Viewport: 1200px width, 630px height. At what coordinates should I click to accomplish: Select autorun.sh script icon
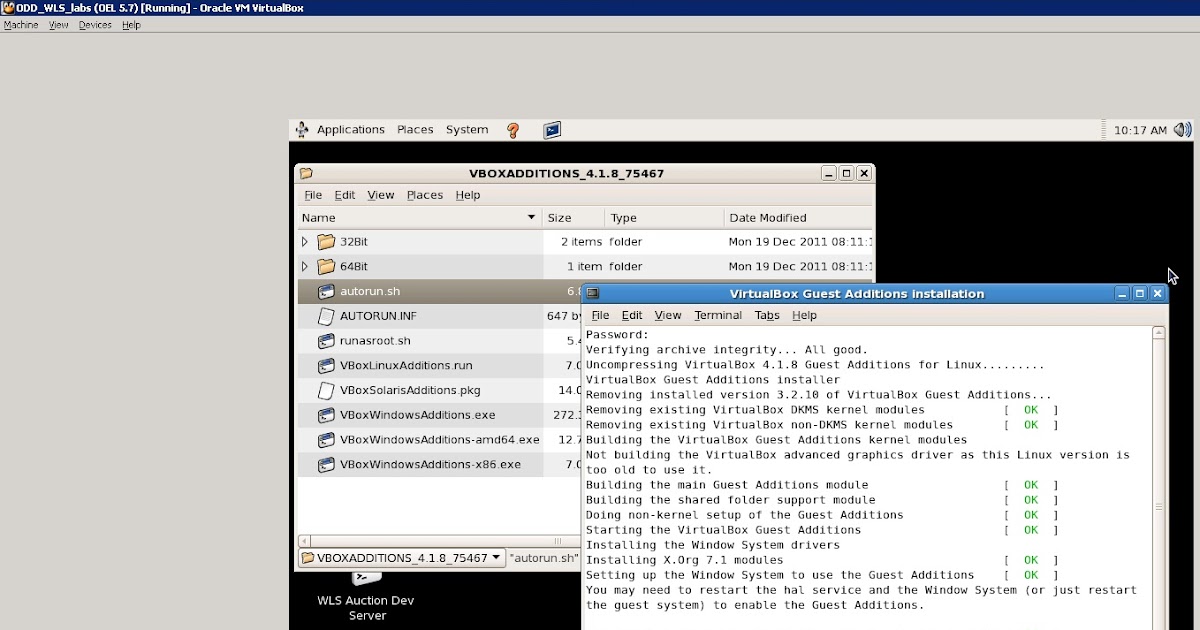[x=326, y=292]
